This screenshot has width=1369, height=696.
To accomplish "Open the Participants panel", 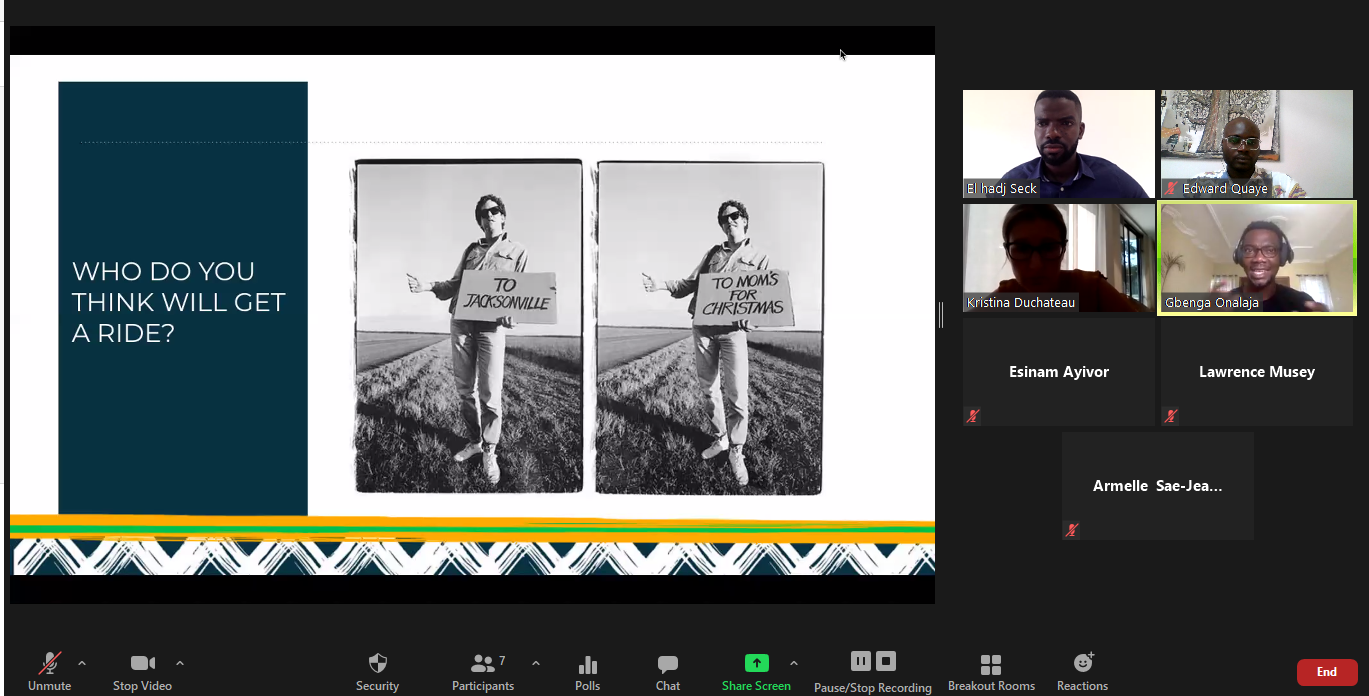I will (x=483, y=663).
